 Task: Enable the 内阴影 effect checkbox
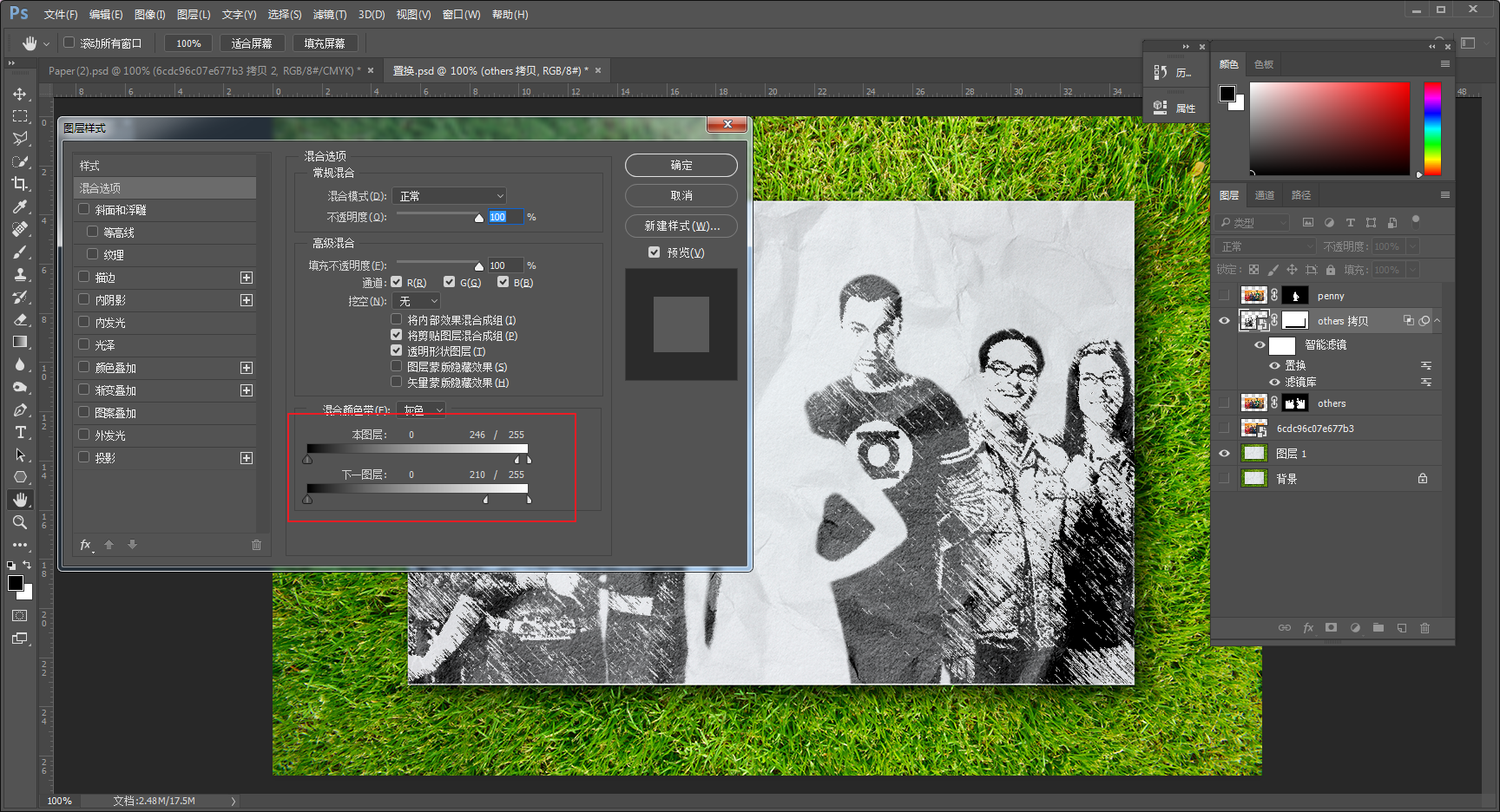84,299
